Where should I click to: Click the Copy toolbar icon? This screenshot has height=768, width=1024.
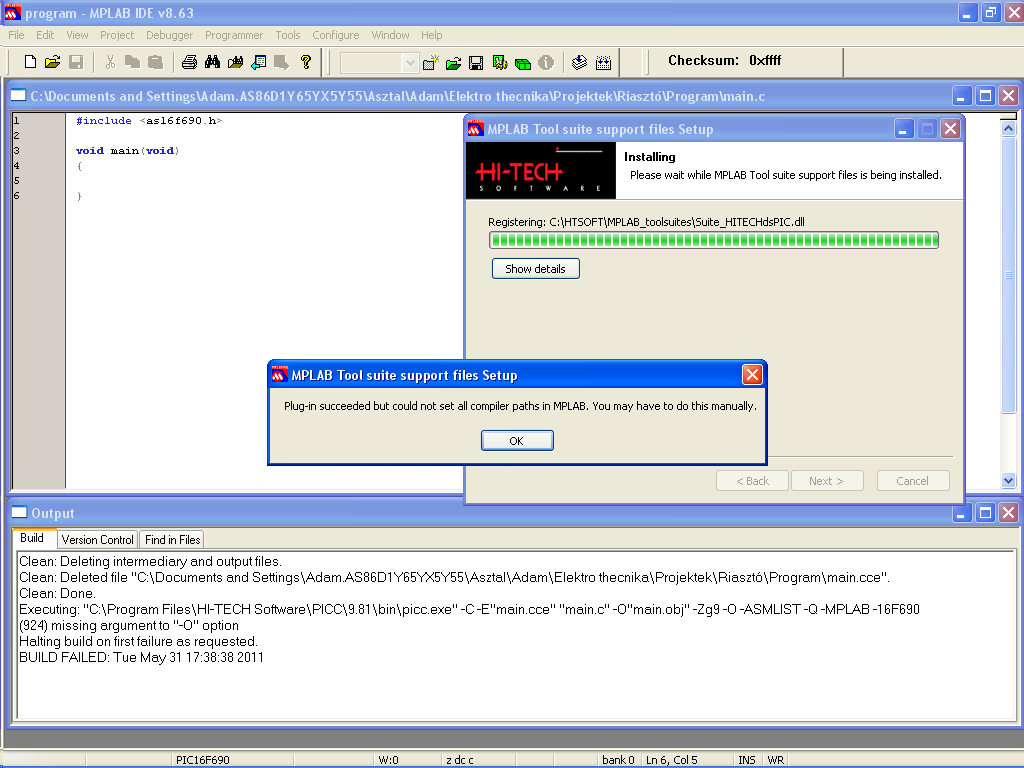(x=133, y=62)
